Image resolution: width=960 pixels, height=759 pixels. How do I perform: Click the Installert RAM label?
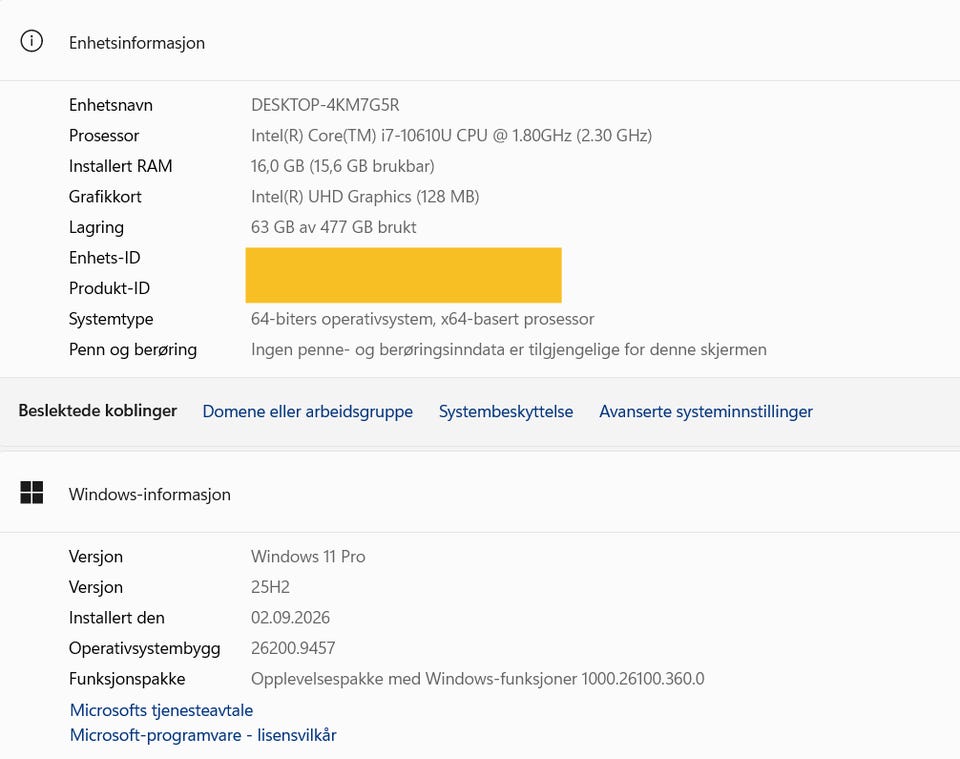[121, 166]
